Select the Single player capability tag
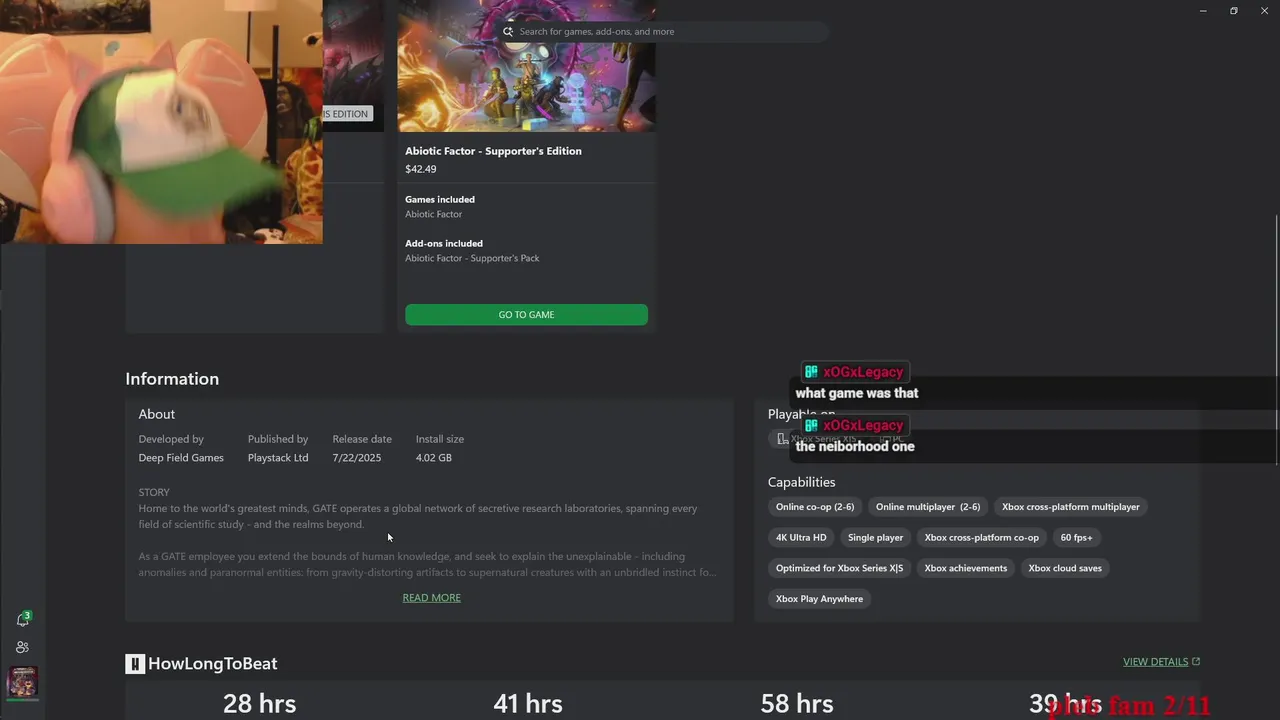 click(x=875, y=538)
